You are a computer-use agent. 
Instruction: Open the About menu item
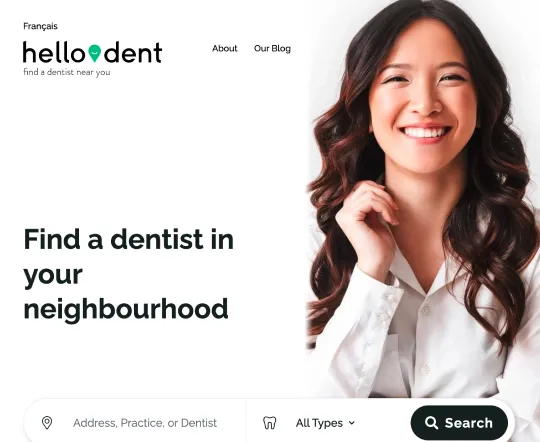(225, 49)
